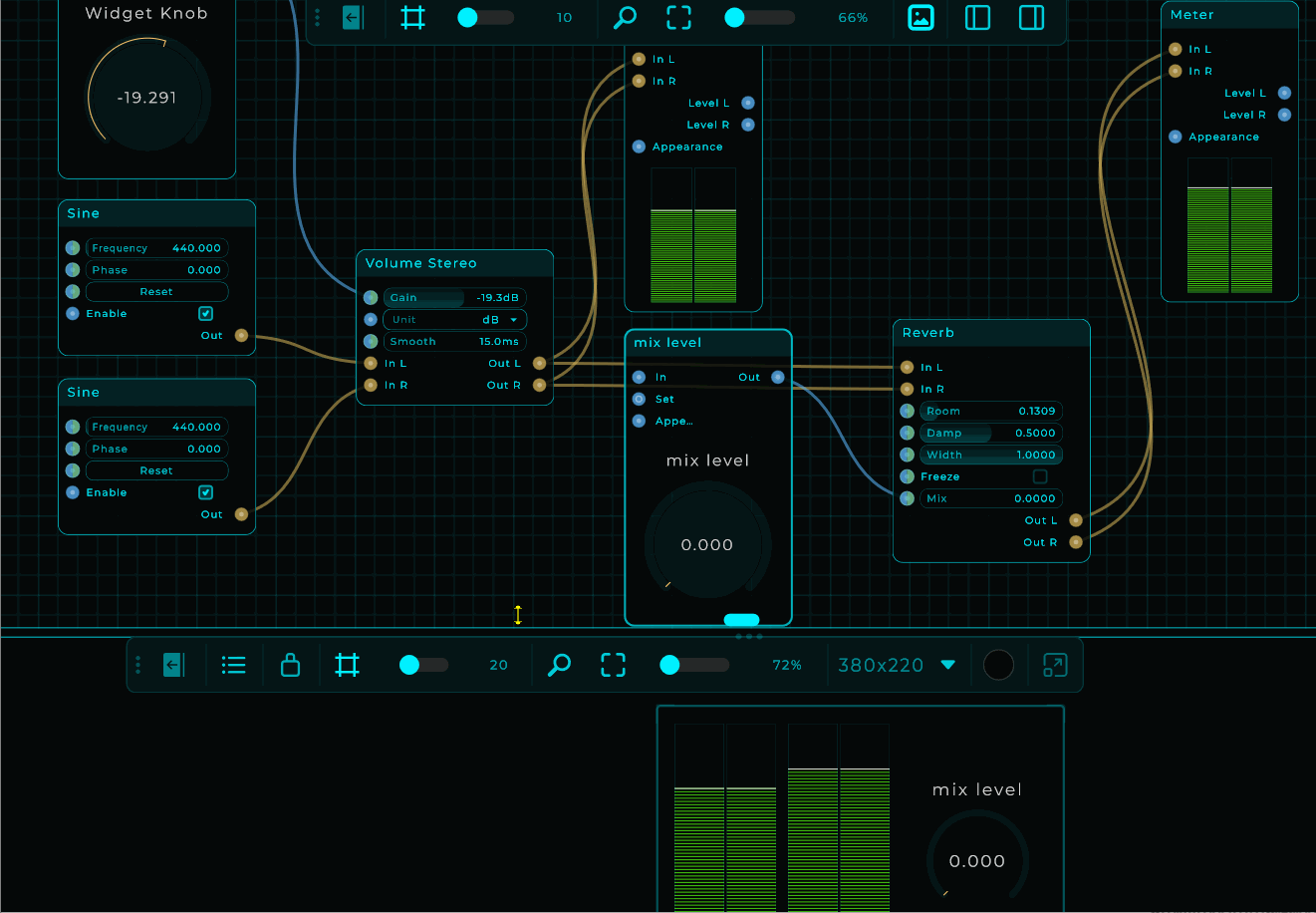Click the 66% zoom slider in the top toolbar
Viewport: 1316px width, 913px height.
pos(760,17)
